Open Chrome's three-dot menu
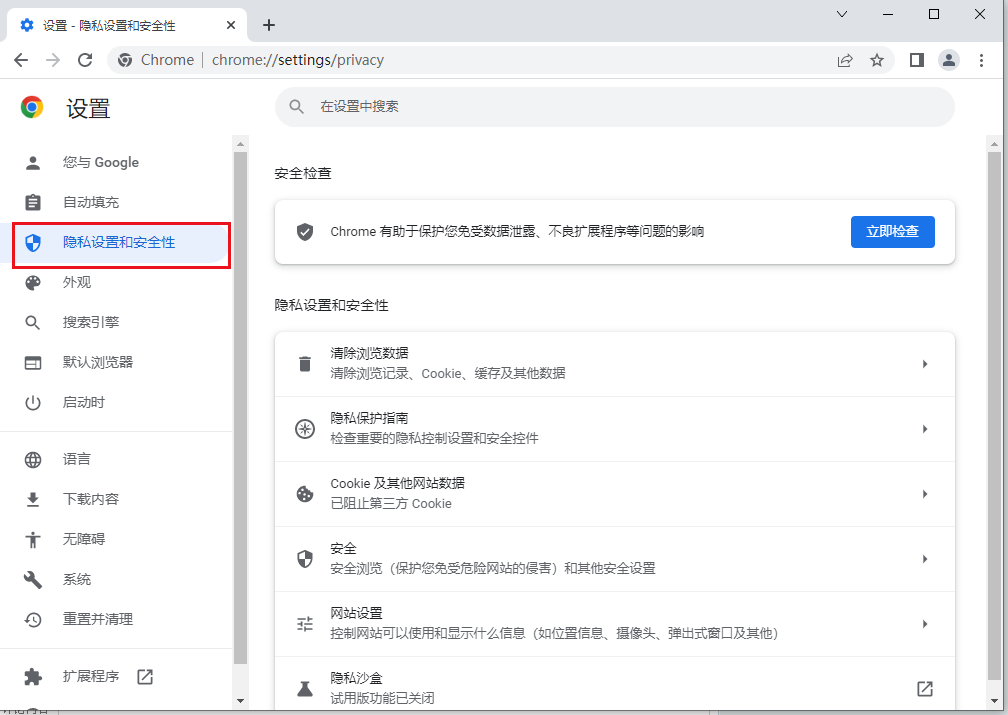1008x715 pixels. (x=981, y=60)
